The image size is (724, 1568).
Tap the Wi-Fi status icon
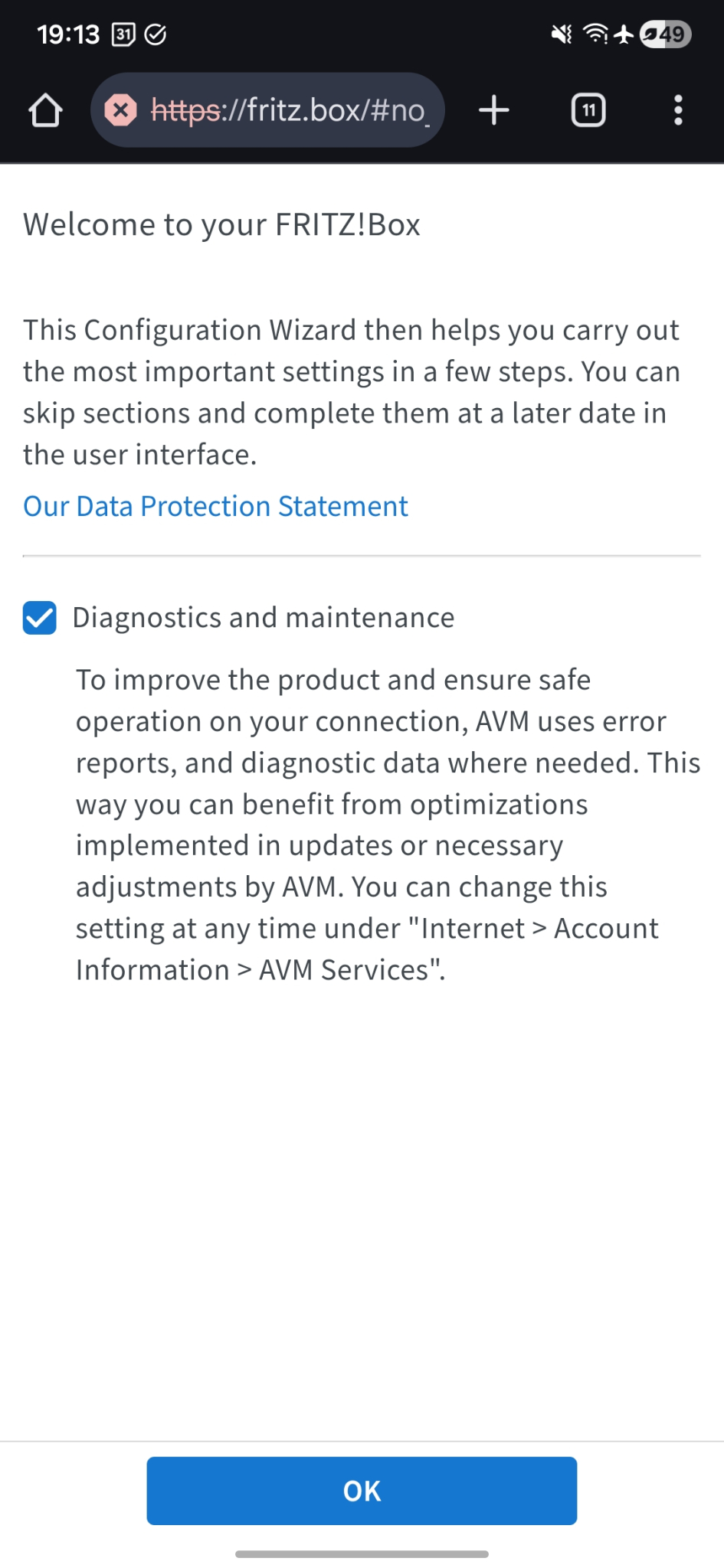click(595, 34)
